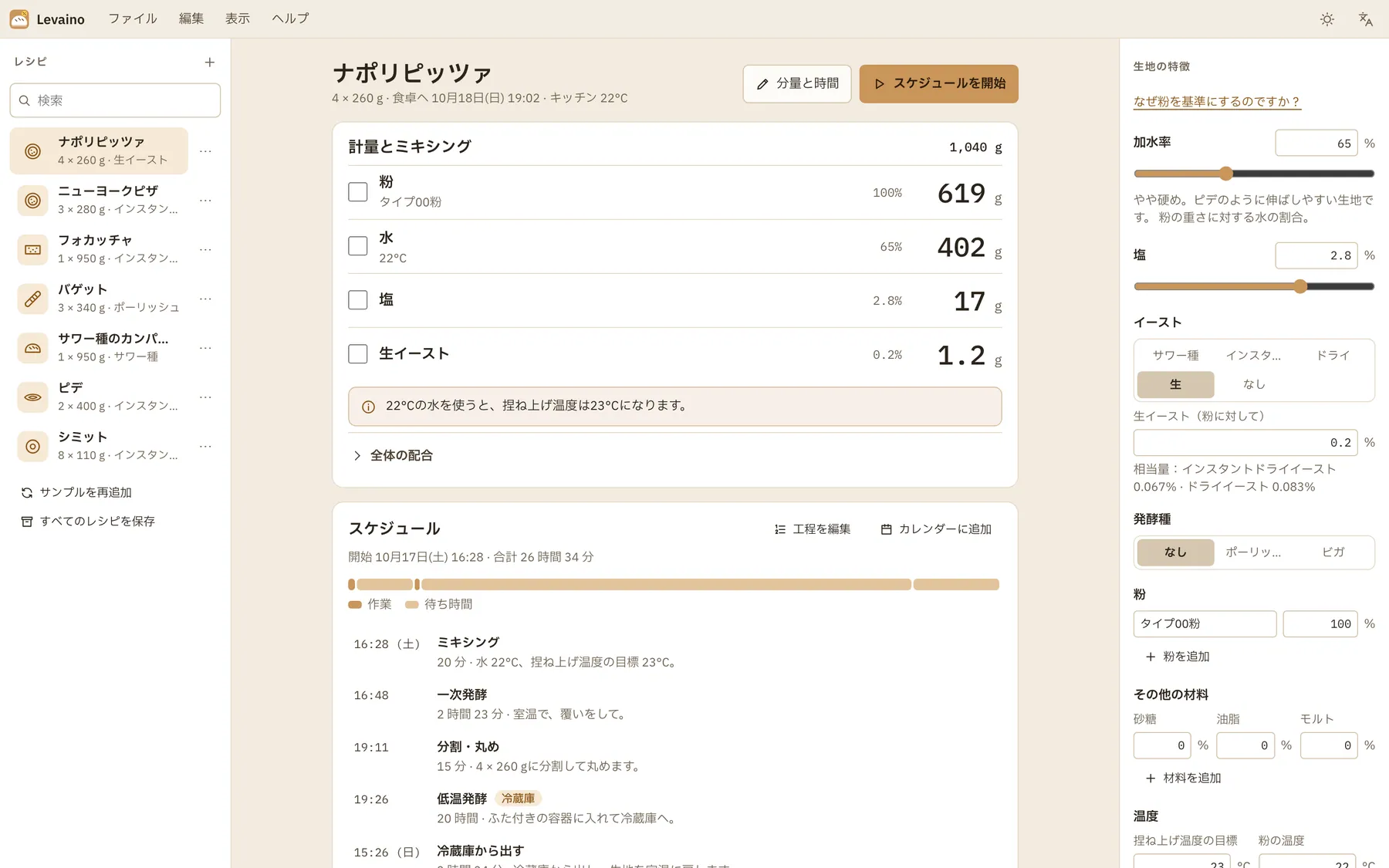1389x868 pixels.
Task: Open more options for ピデ
Action: point(205,397)
